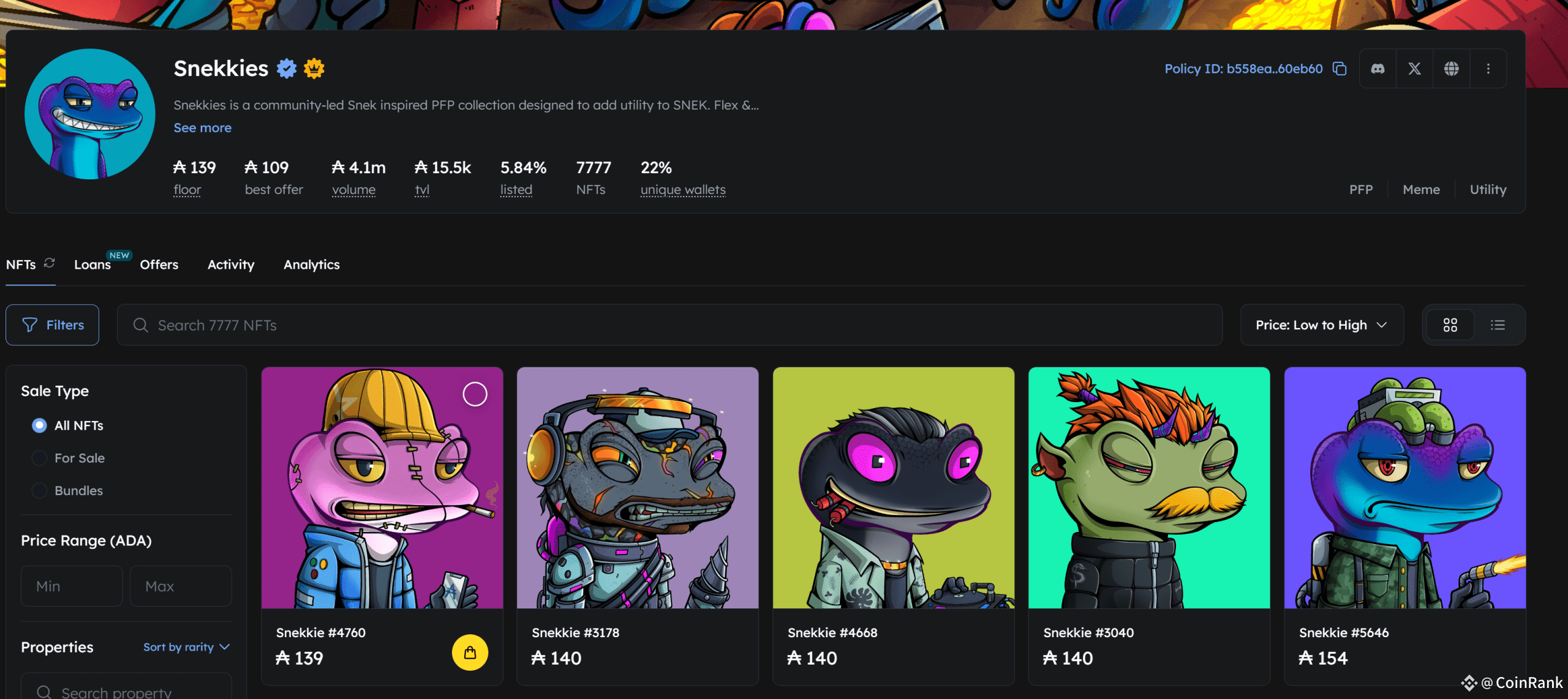
Task: Open the Discord link icon
Action: [x=1378, y=69]
